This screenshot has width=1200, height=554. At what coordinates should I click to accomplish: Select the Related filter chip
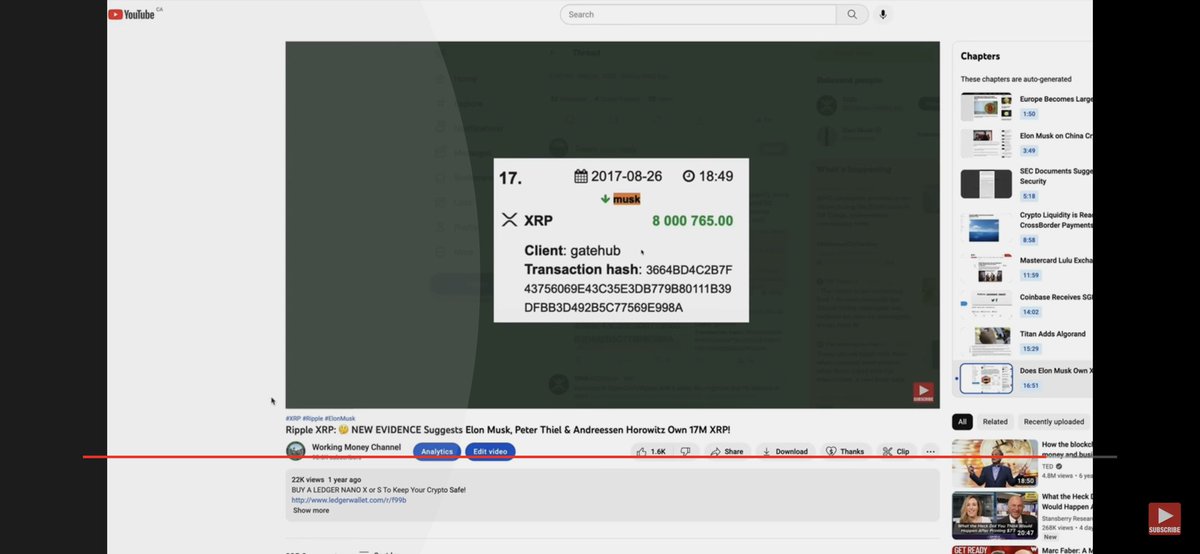[995, 422]
